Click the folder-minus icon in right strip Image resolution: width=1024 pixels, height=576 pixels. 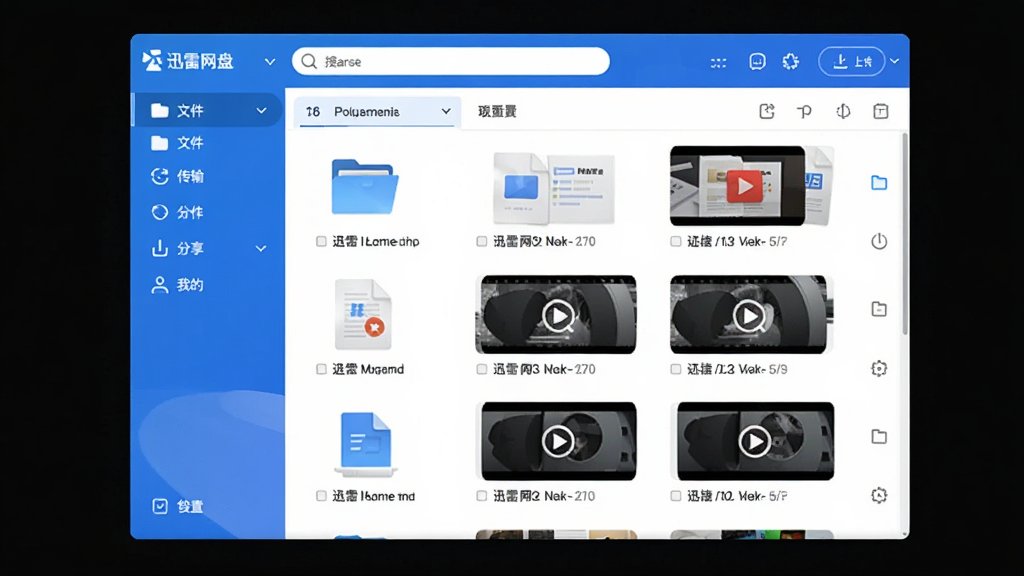click(x=879, y=309)
